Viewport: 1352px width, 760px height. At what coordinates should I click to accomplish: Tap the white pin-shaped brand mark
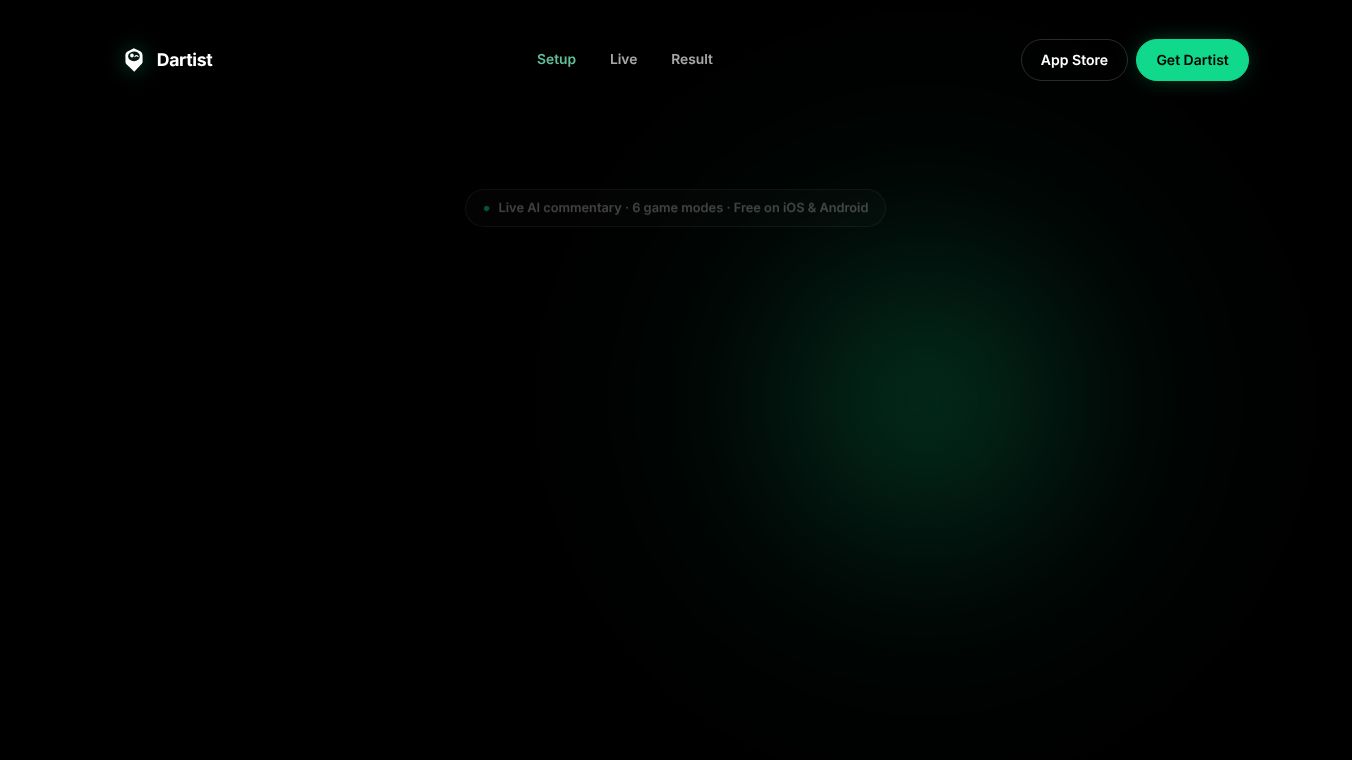pos(134,60)
